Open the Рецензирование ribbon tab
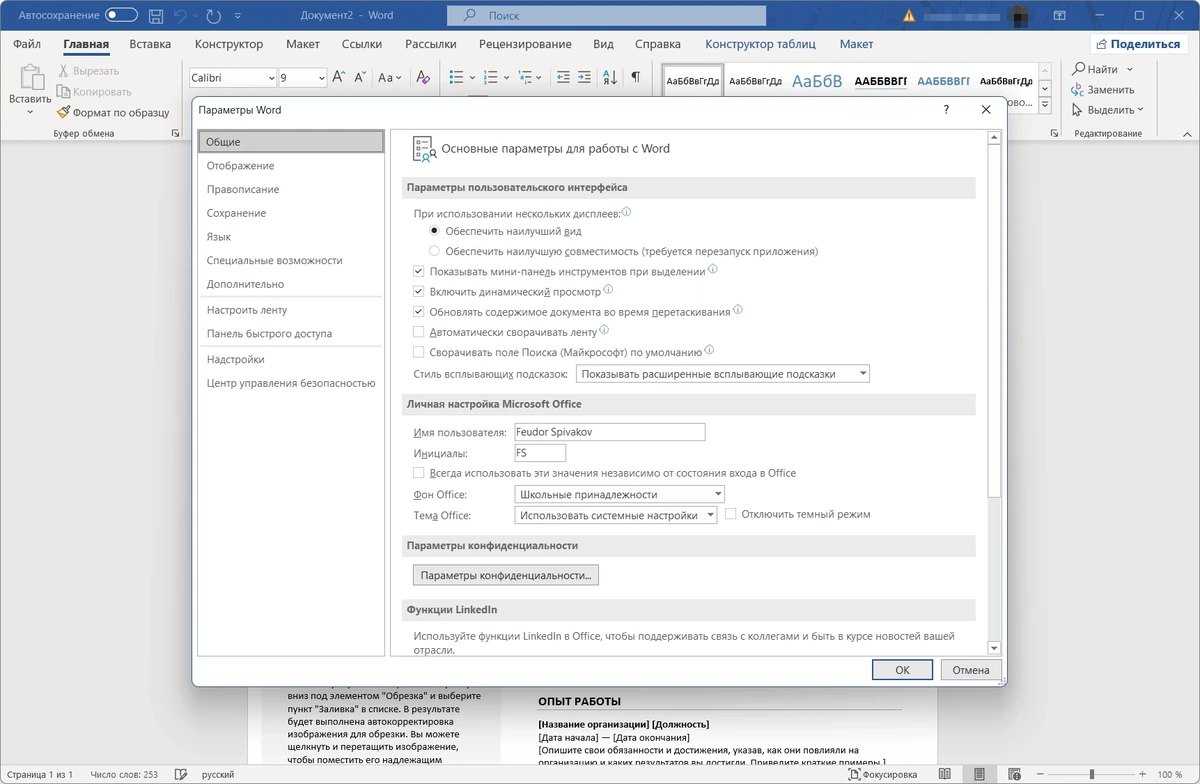 tap(525, 44)
